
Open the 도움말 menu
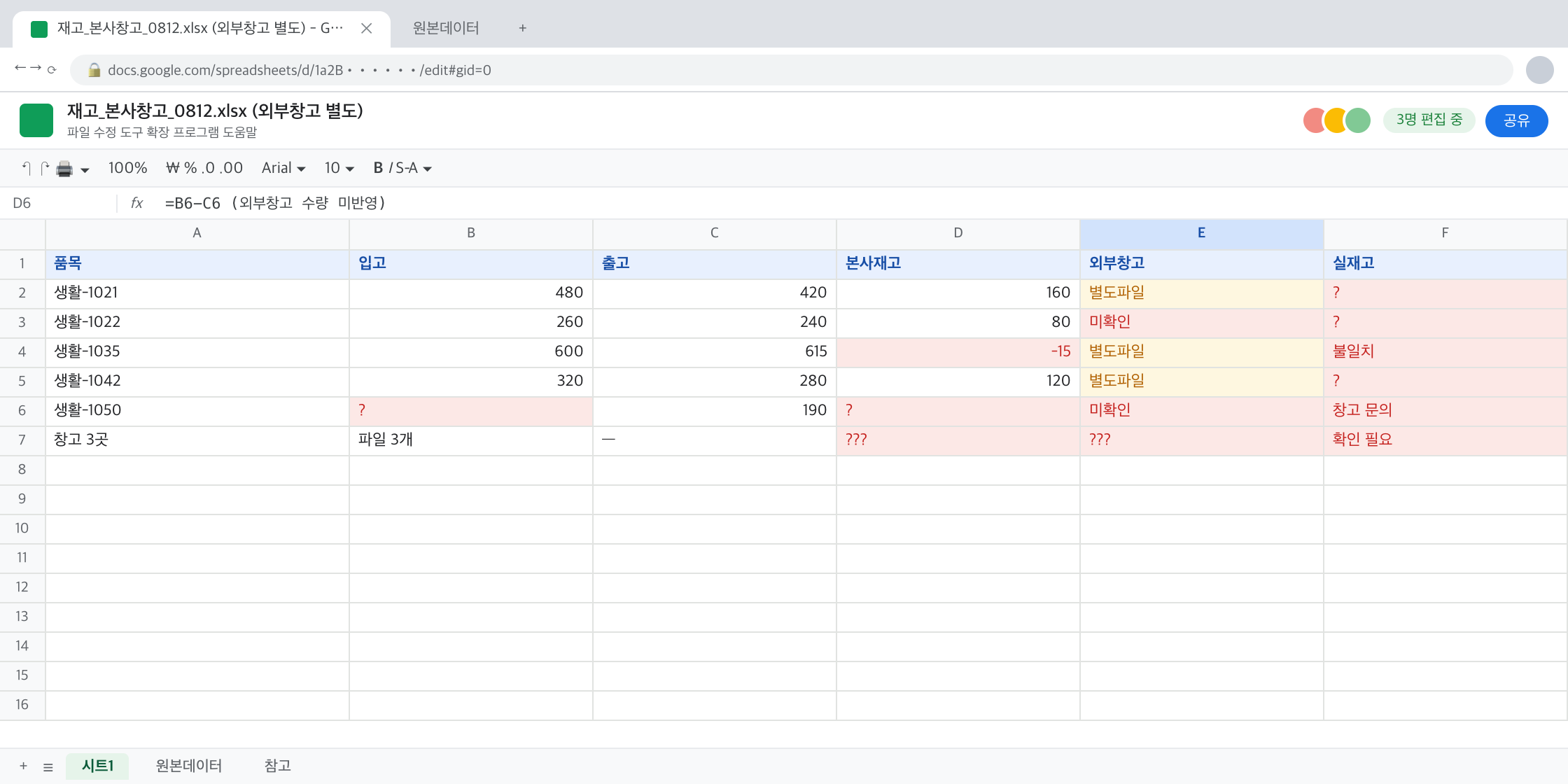(240, 132)
